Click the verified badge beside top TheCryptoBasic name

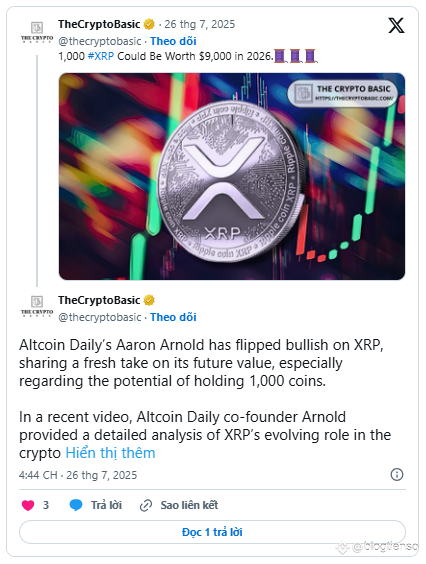coord(149,24)
